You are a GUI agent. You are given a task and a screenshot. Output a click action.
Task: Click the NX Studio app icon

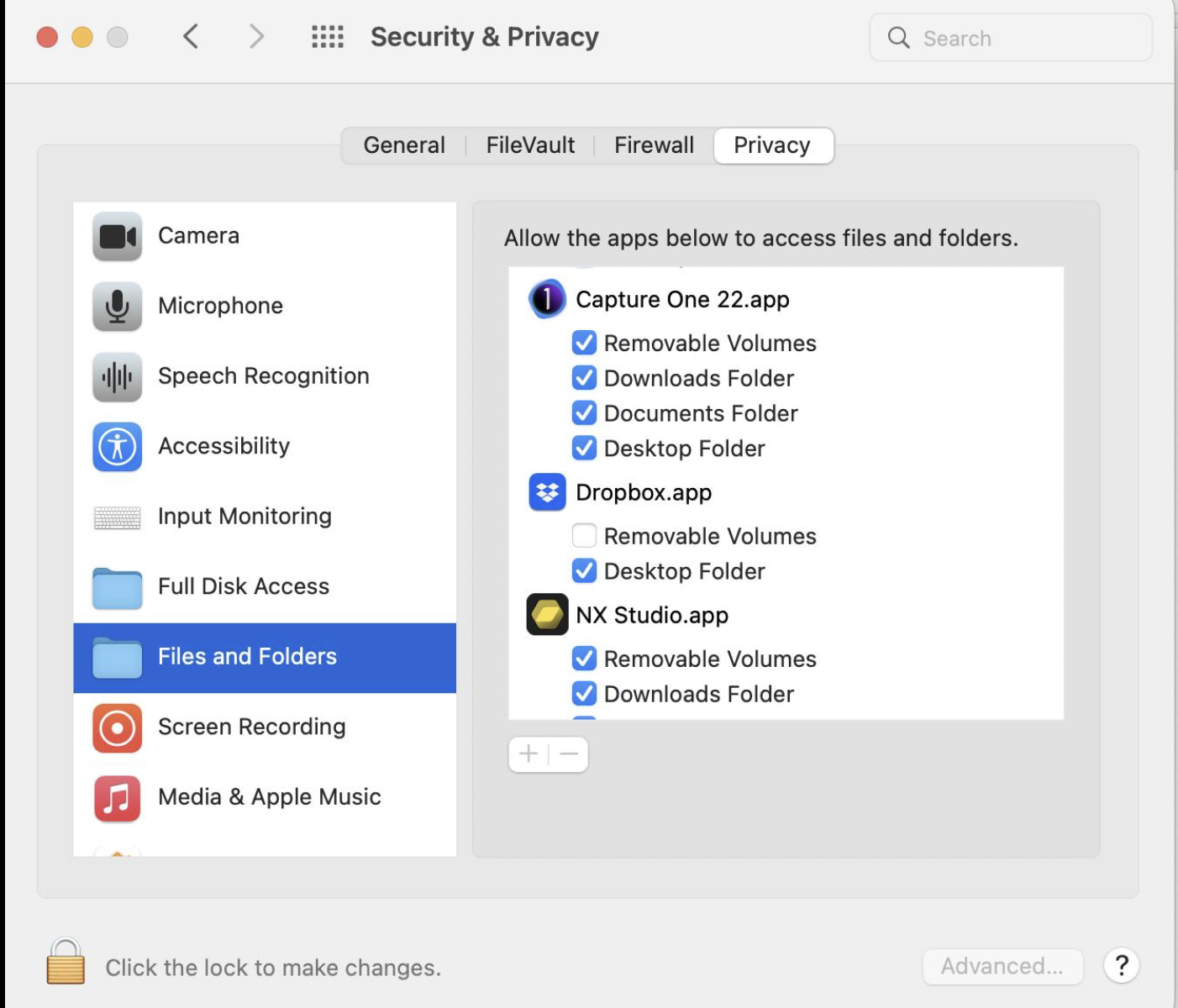tap(547, 615)
